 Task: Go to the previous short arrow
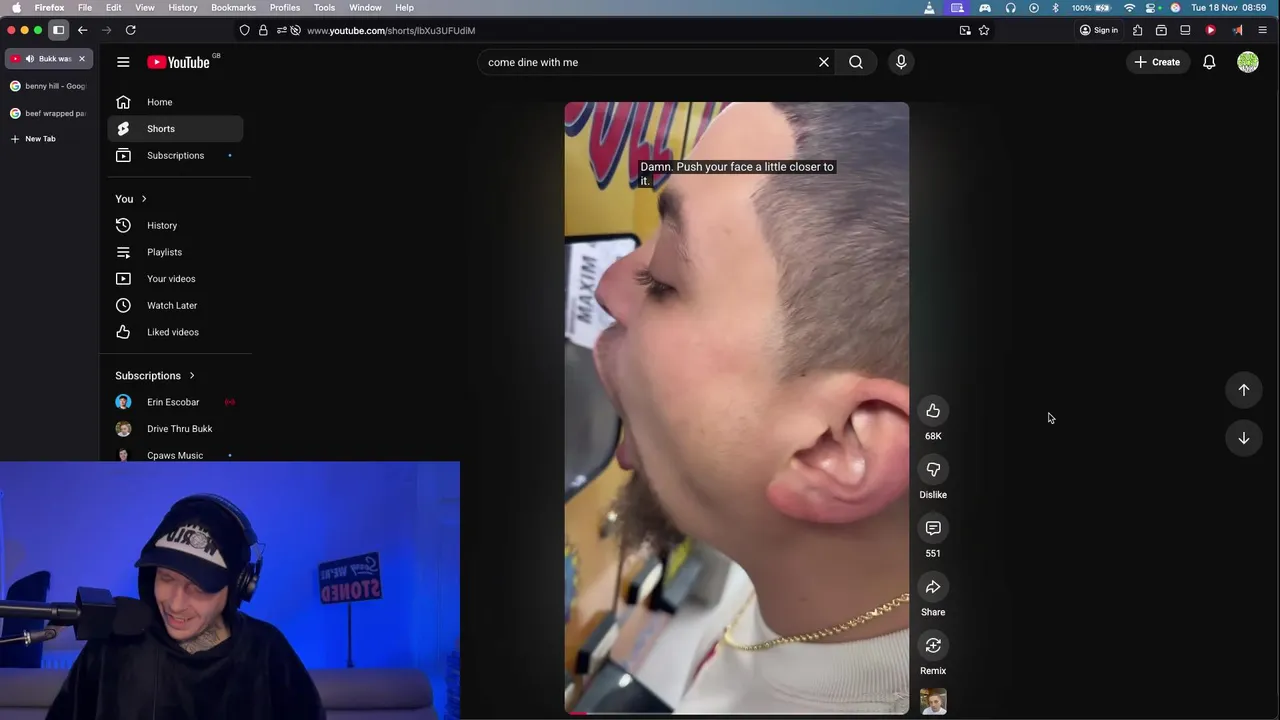(1244, 390)
